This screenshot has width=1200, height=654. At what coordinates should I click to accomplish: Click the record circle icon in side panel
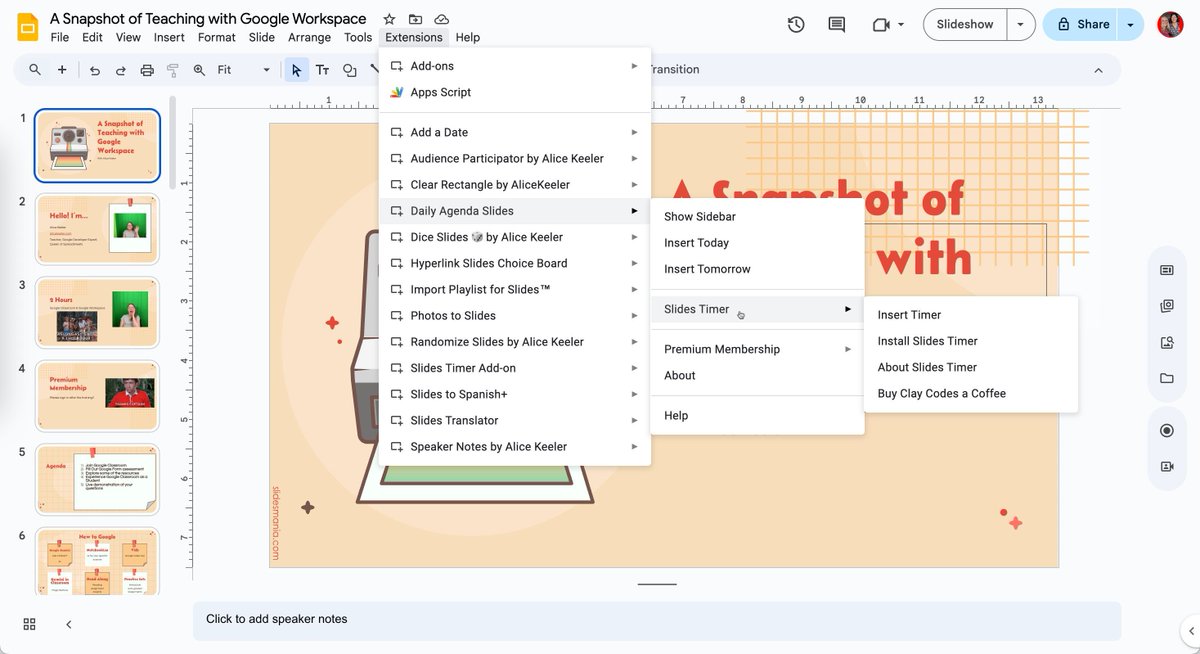point(1167,431)
